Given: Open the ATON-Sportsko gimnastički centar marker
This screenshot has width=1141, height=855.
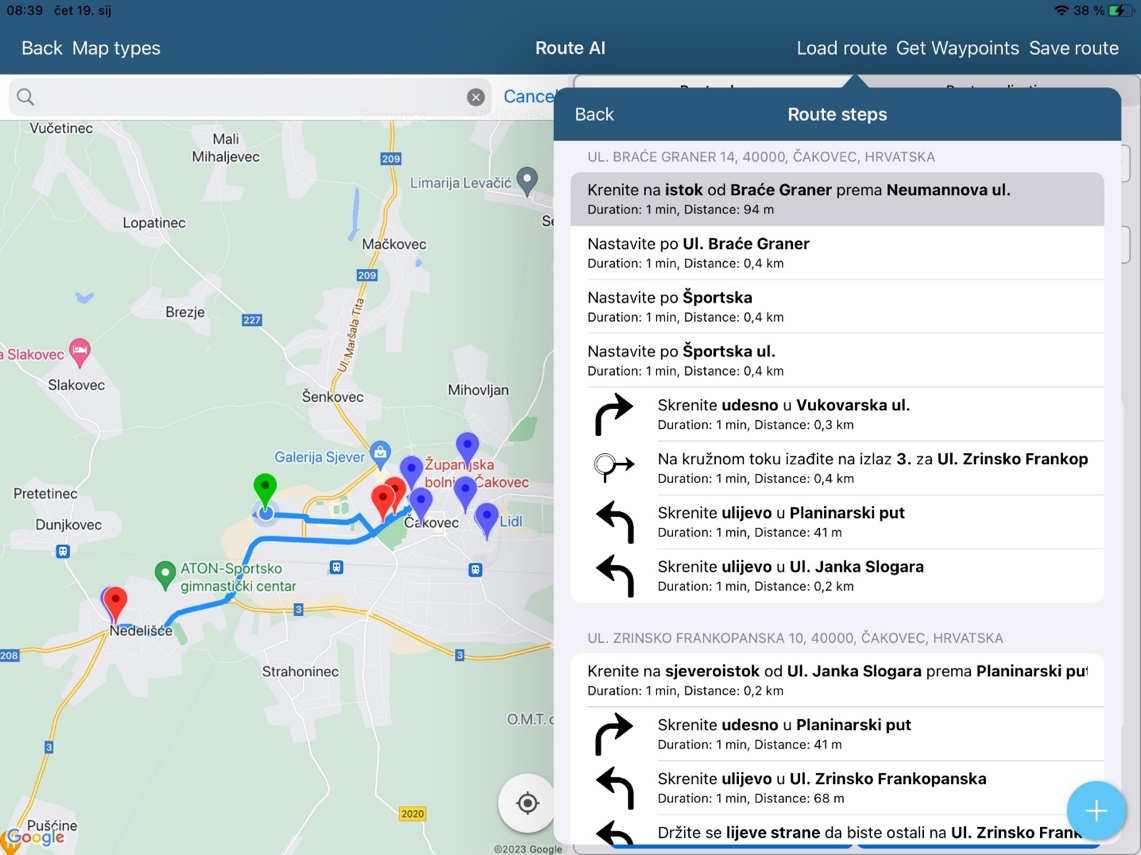Looking at the screenshot, I should [166, 573].
